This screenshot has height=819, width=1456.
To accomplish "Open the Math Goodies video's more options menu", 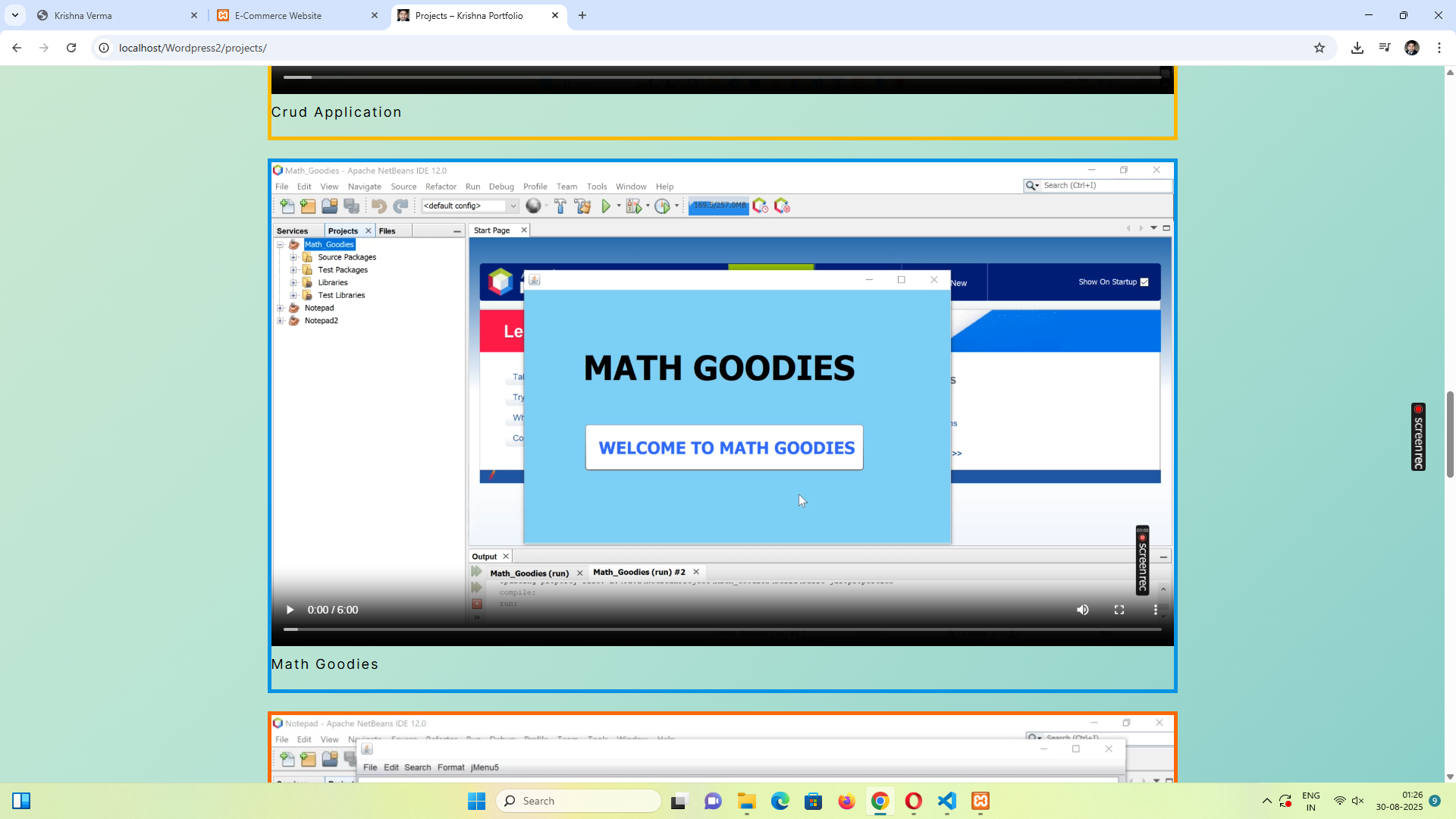I will point(1156,610).
